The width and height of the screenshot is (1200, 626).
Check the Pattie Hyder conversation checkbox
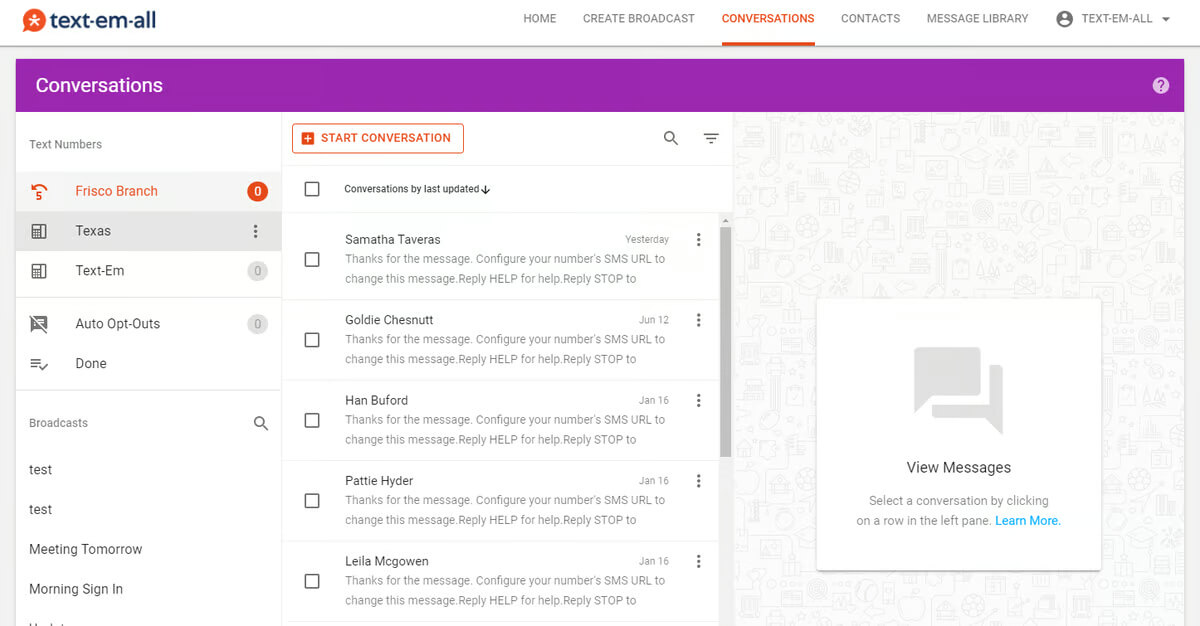312,501
